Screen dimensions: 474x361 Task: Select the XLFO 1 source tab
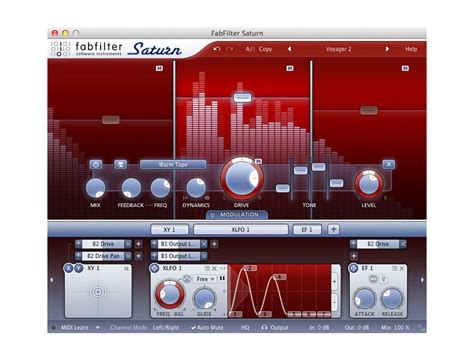(241, 229)
